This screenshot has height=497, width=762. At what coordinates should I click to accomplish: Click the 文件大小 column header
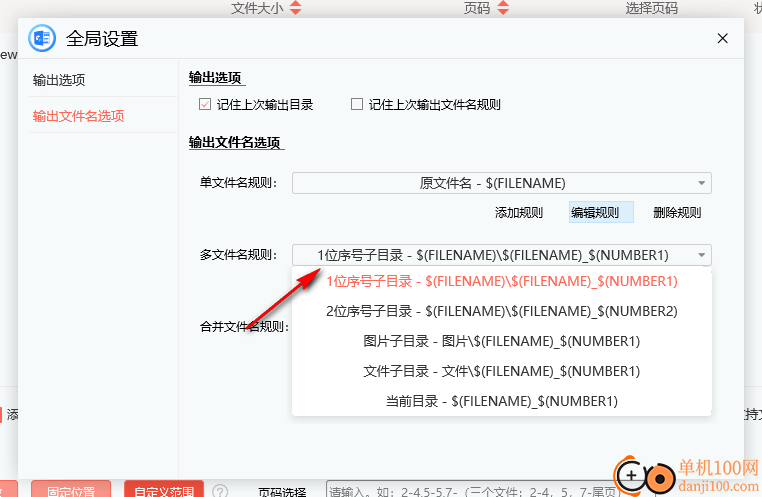(x=257, y=8)
